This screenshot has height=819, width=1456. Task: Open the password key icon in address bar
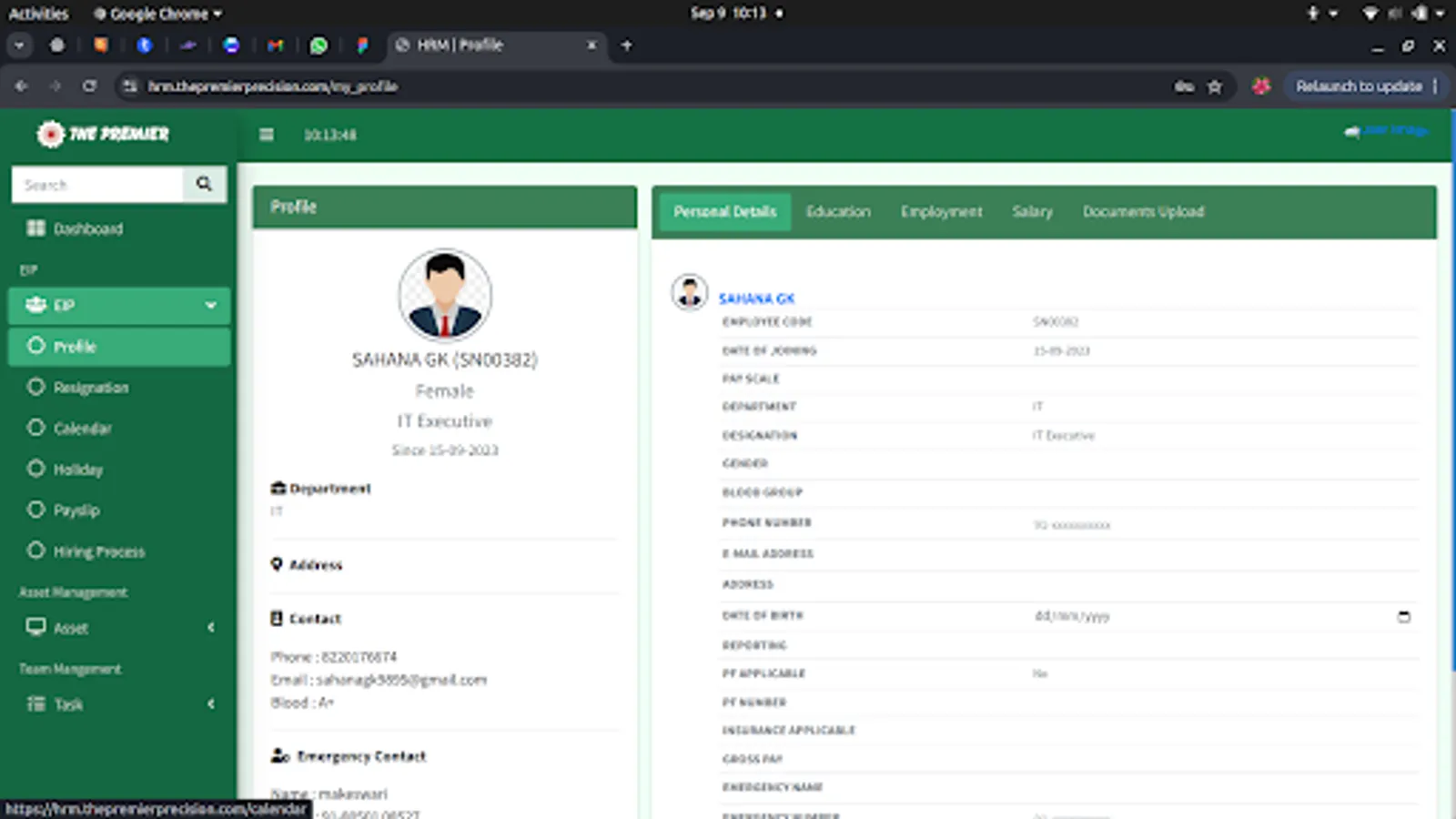(1184, 86)
